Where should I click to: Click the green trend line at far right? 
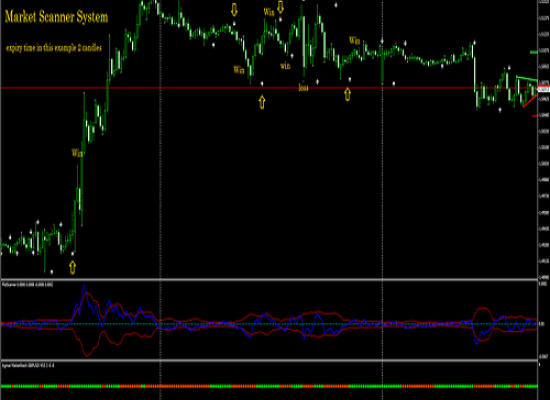tap(526, 79)
